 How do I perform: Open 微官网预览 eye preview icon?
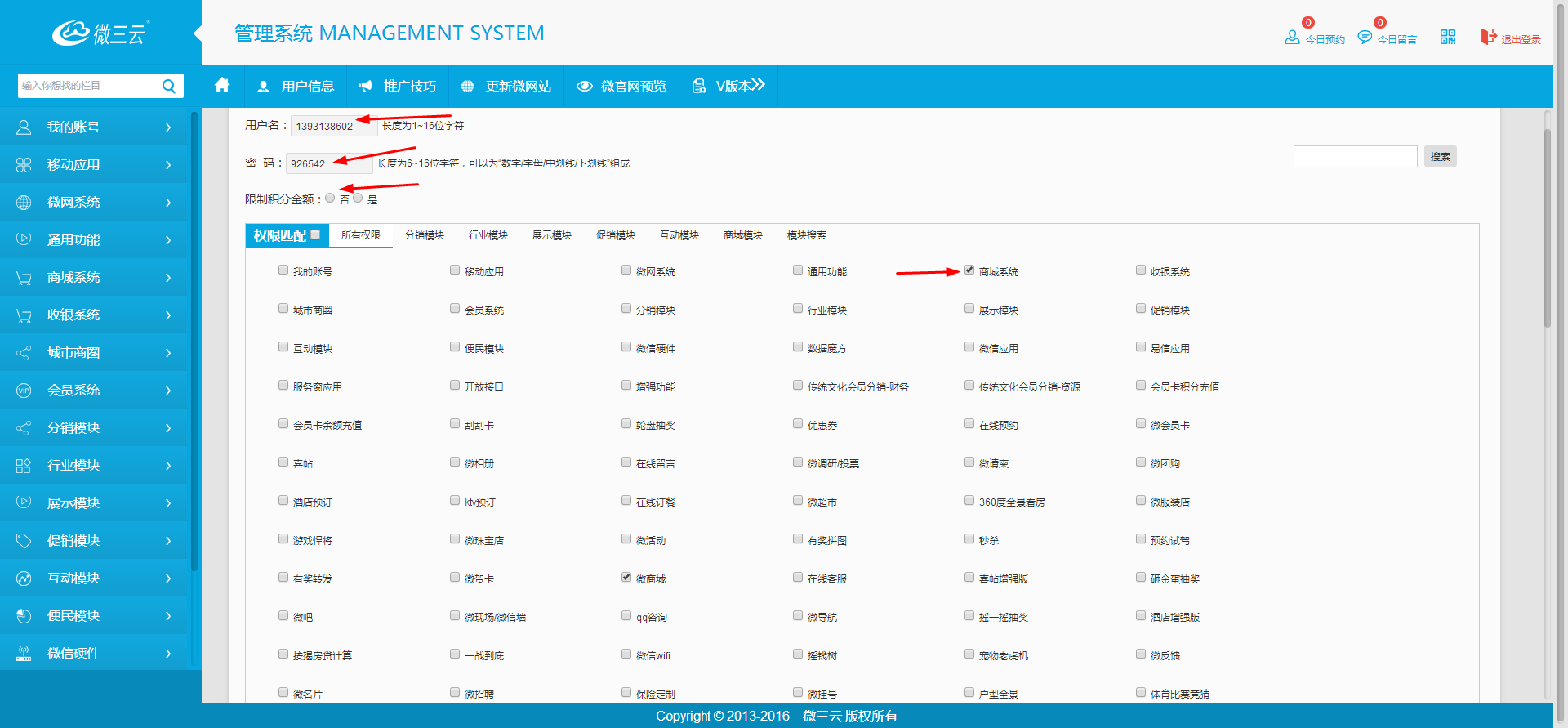point(584,87)
